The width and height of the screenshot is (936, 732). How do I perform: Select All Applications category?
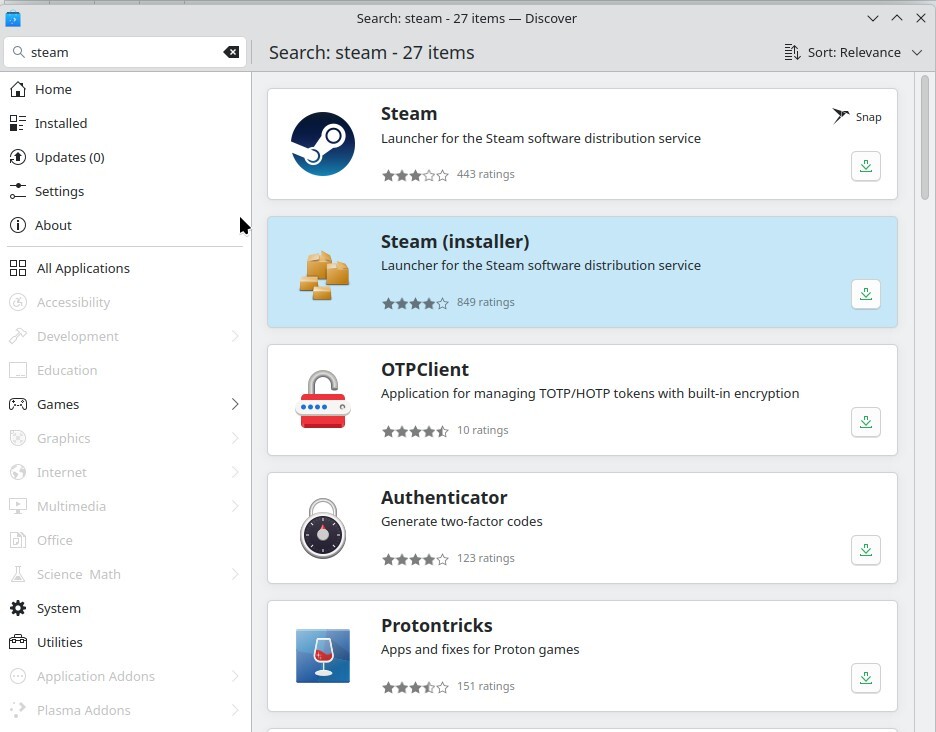[125, 268]
